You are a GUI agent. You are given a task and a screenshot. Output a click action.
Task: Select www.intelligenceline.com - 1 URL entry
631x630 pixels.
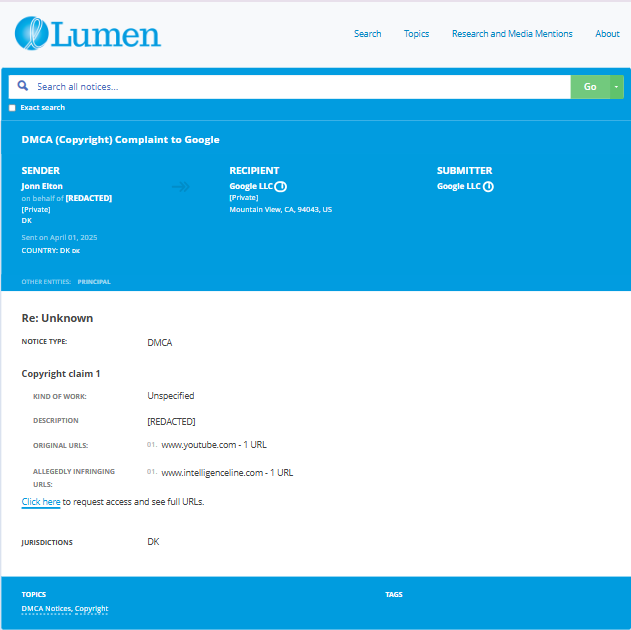pyautogui.click(x=227, y=473)
